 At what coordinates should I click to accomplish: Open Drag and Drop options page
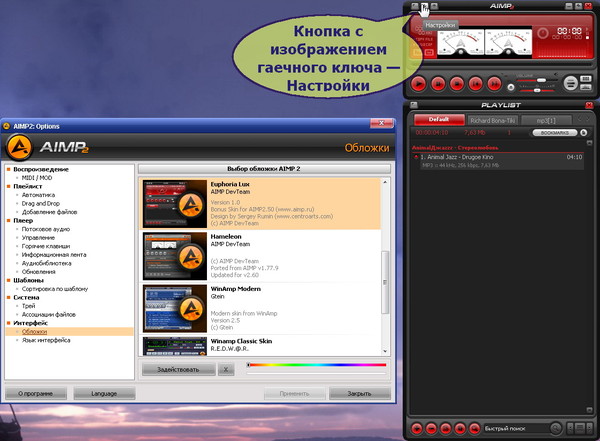(x=41, y=203)
